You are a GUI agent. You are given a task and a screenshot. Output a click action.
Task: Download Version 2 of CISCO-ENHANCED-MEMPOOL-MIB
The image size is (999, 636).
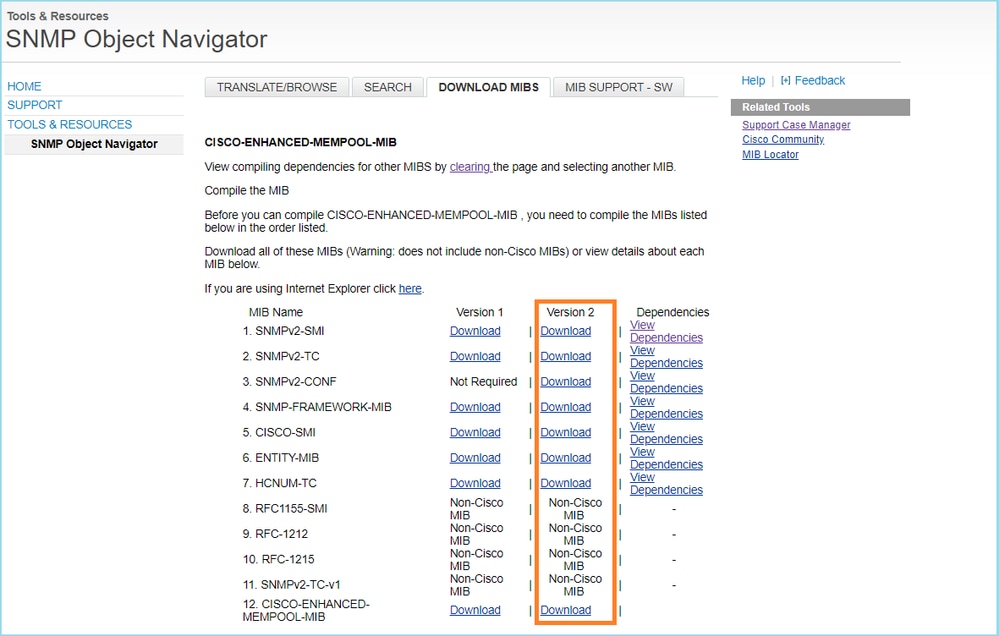(x=565, y=611)
